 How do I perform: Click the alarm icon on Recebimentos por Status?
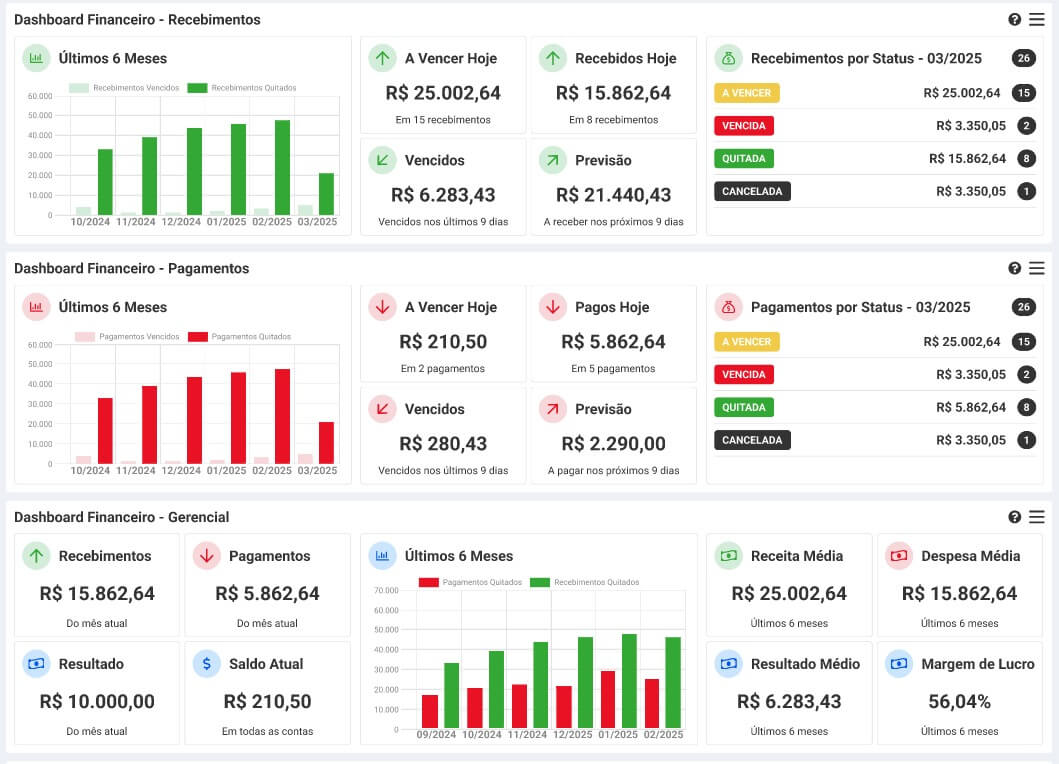click(728, 58)
